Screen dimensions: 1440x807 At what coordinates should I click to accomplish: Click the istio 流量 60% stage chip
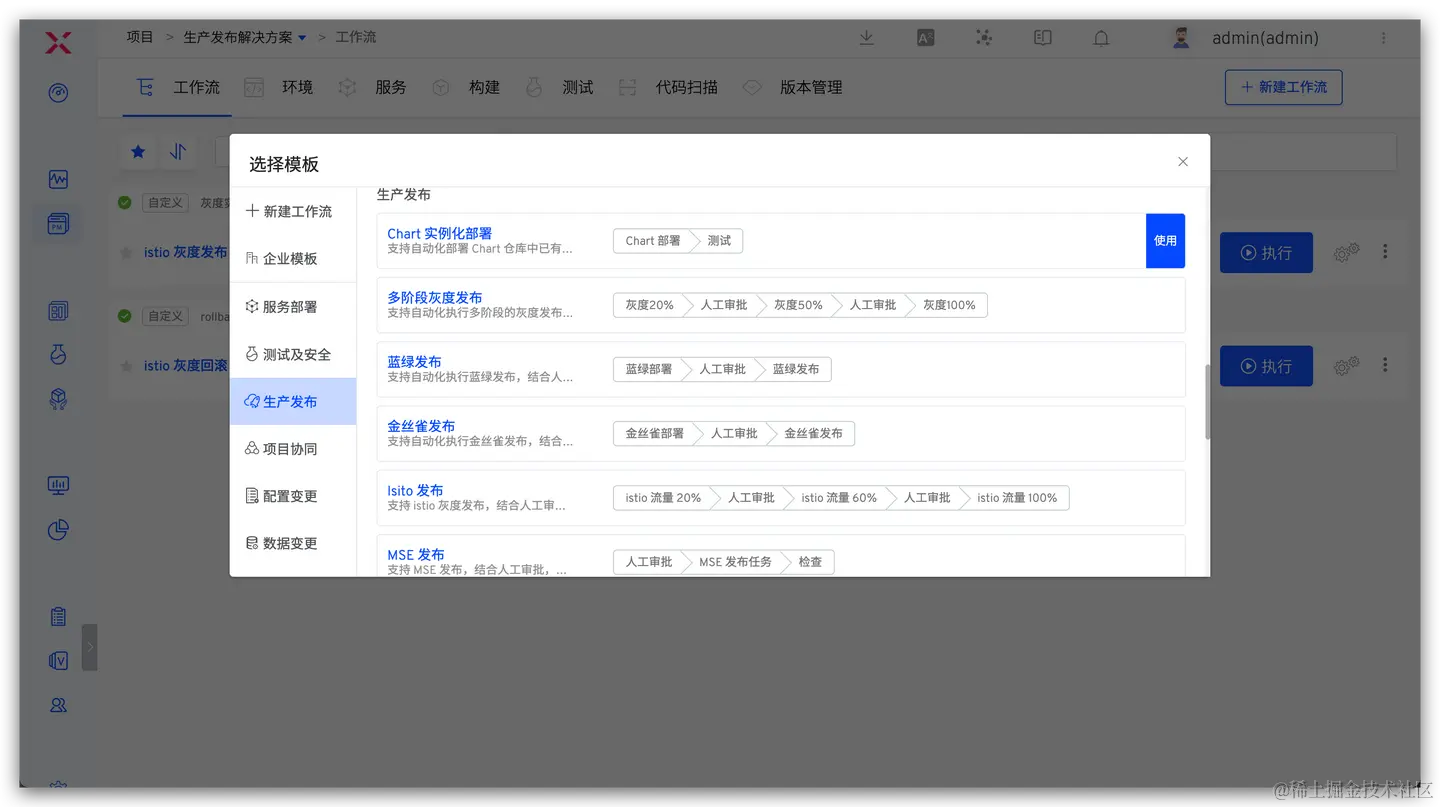pos(839,498)
